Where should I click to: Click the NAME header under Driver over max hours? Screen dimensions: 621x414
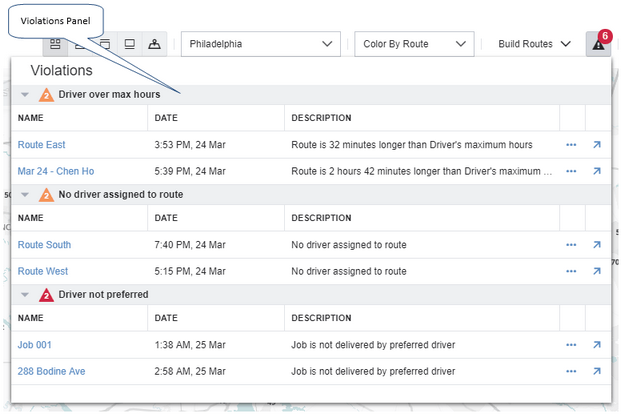(31, 118)
